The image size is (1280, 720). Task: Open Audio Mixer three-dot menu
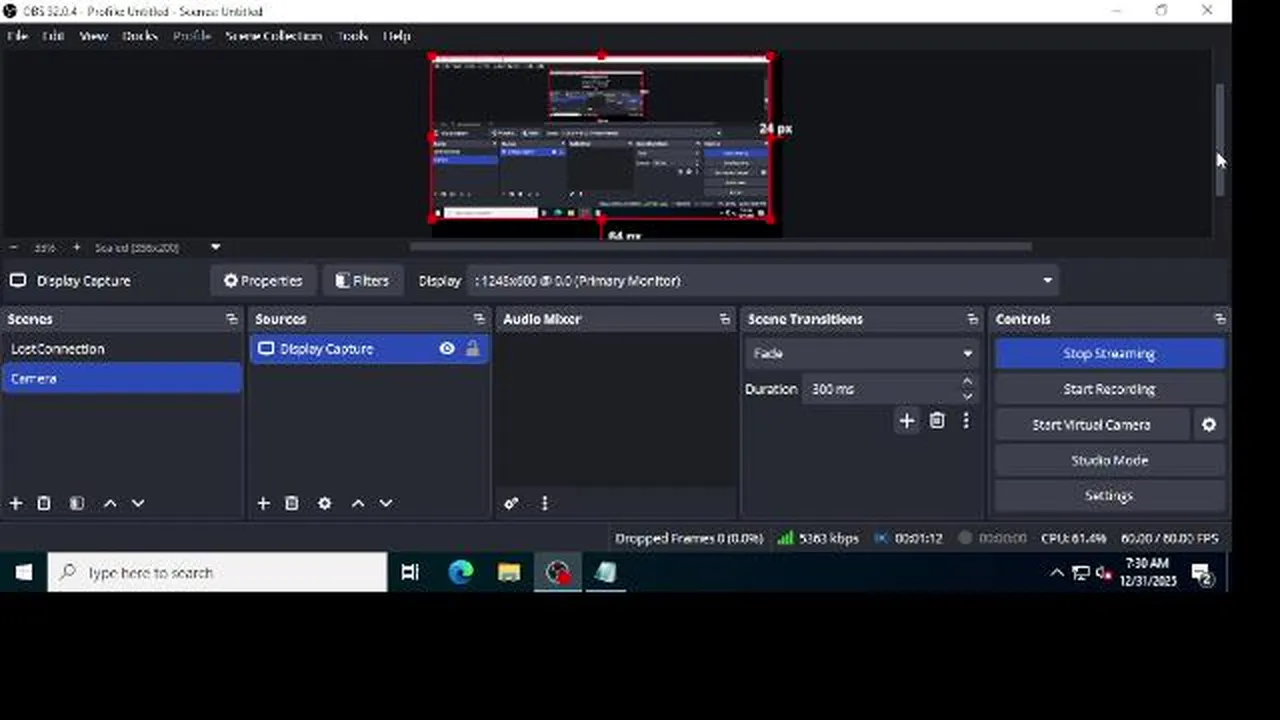pyautogui.click(x=544, y=503)
